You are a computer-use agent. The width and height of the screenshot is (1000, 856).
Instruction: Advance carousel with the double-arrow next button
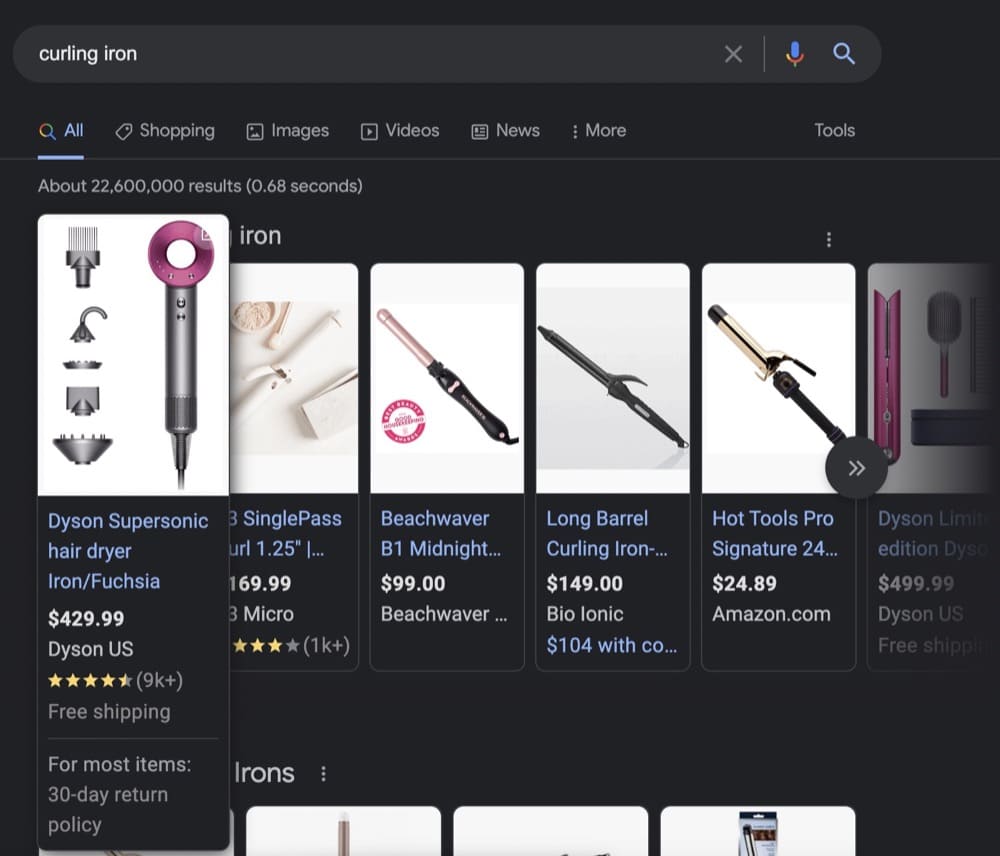pyautogui.click(x=857, y=468)
